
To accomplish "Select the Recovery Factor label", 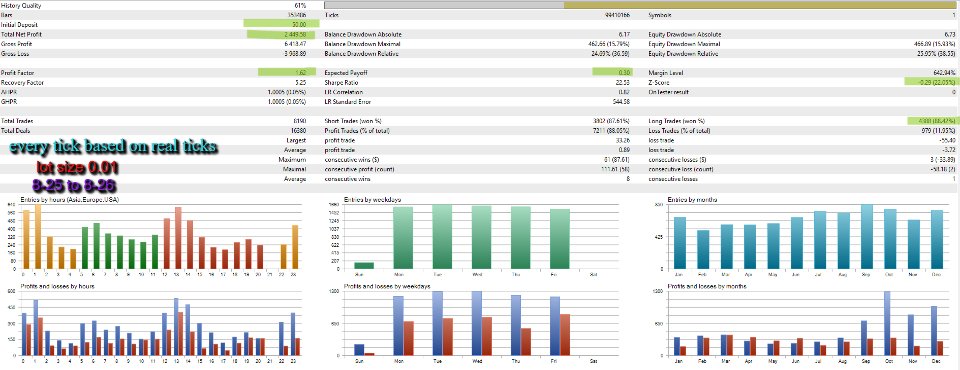I will point(22,83).
